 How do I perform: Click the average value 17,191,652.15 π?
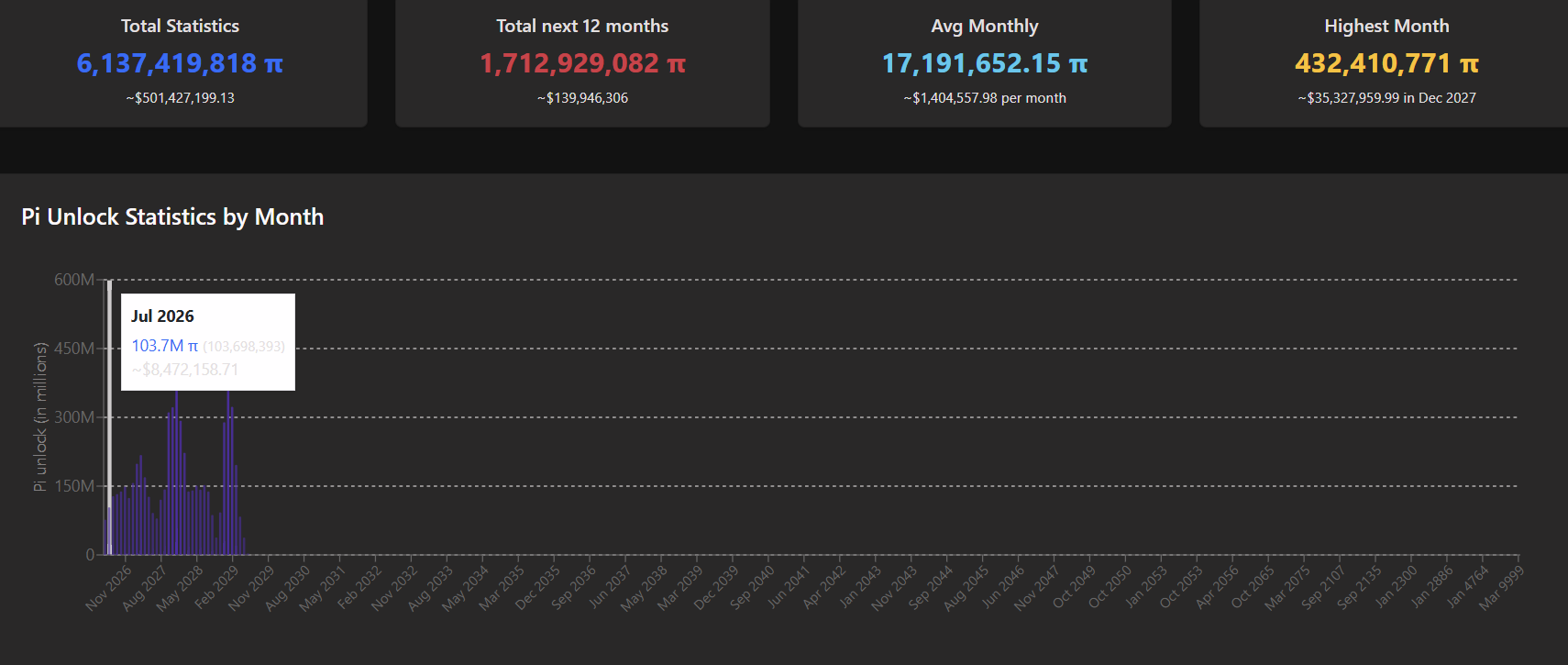[985, 63]
